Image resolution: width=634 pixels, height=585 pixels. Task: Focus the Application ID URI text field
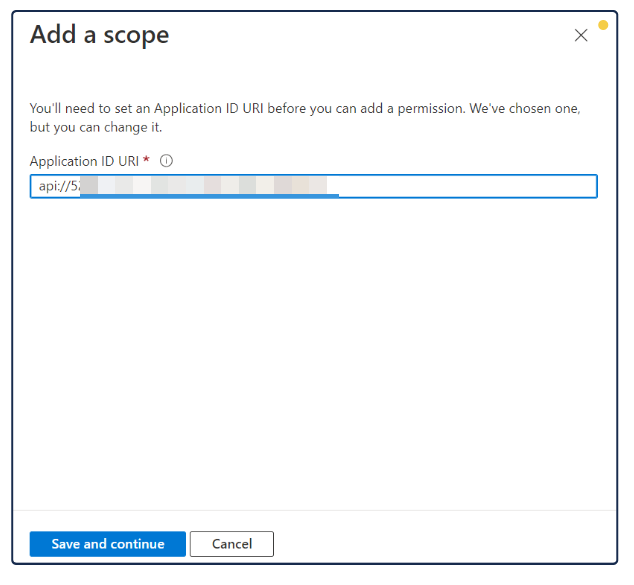pos(450,186)
